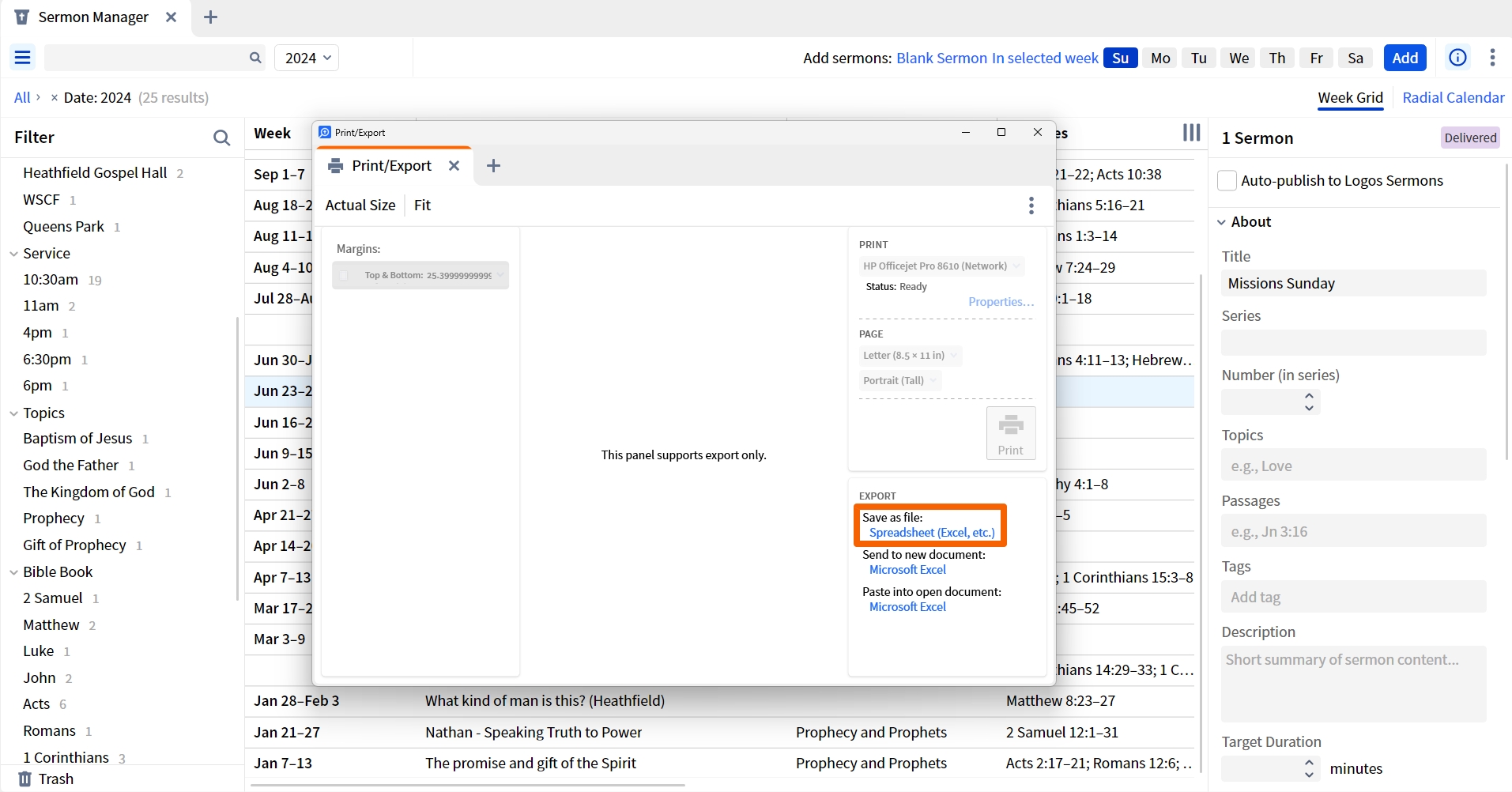This screenshot has width=1512, height=792.
Task: Select Tu day toggle
Action: click(x=1199, y=58)
